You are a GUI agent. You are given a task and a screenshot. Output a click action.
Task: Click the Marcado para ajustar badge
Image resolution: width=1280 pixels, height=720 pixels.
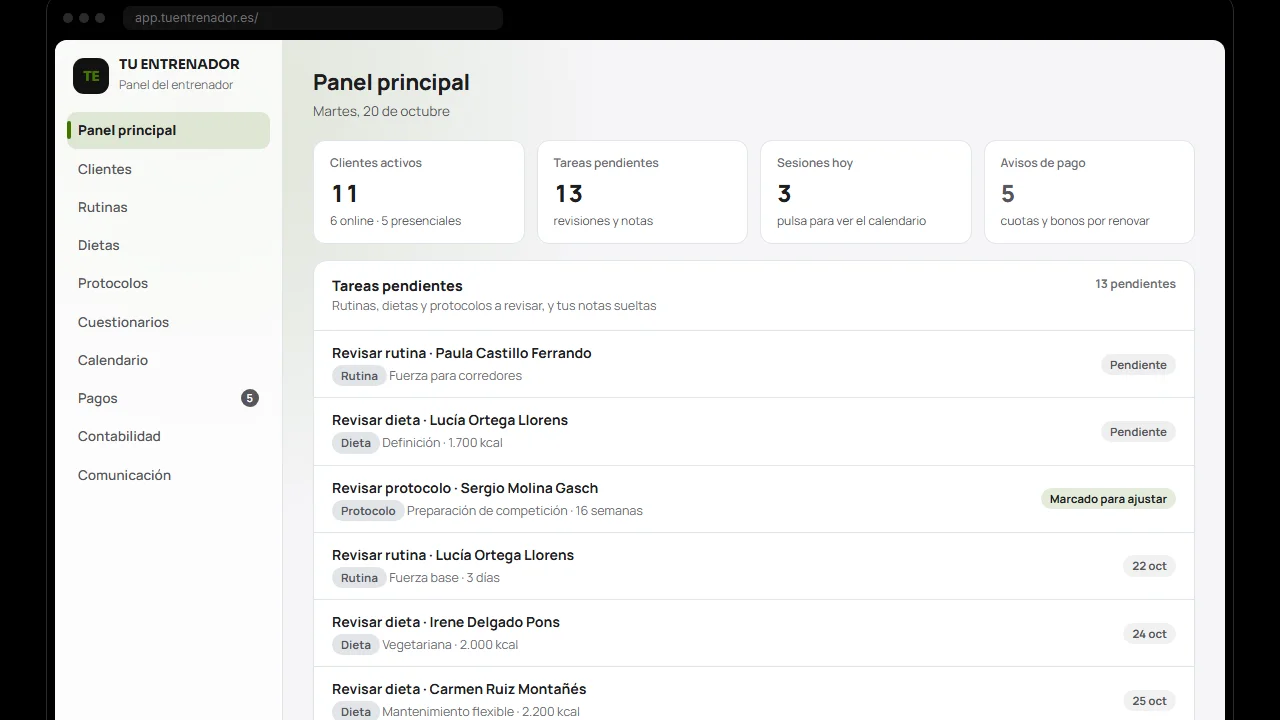[x=1108, y=499]
